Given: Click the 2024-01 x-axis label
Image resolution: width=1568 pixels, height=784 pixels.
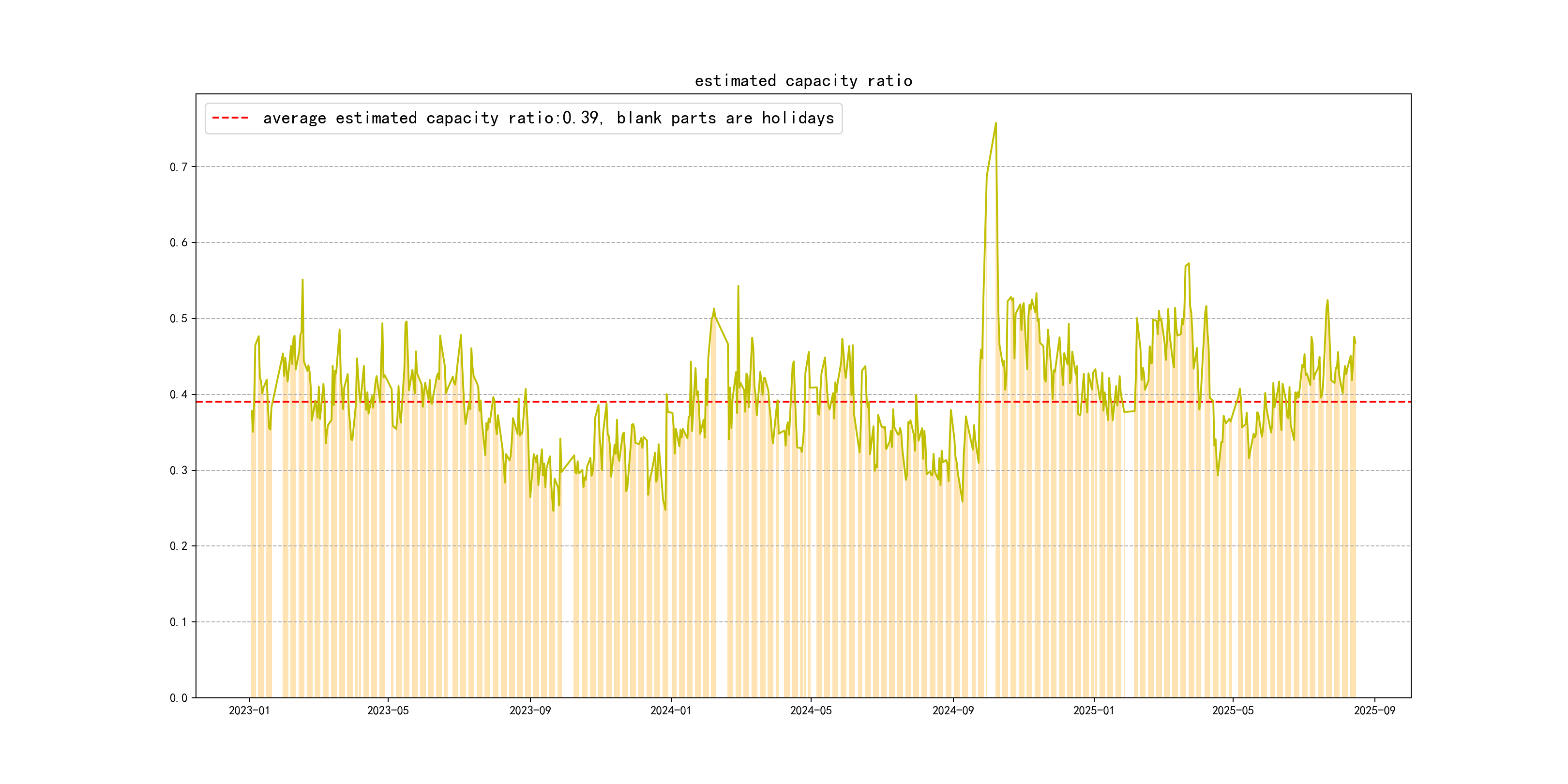Looking at the screenshot, I should (x=671, y=711).
